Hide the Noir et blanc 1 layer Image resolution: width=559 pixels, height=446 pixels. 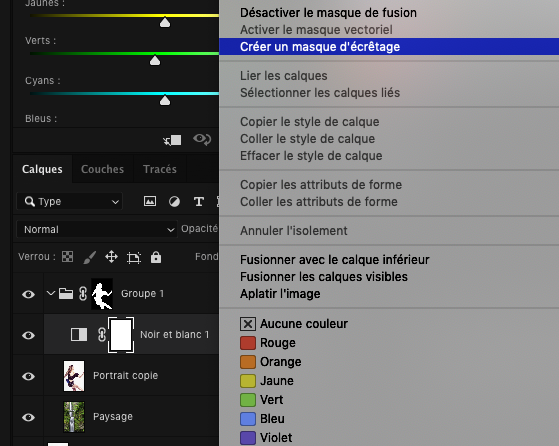pos(29,335)
